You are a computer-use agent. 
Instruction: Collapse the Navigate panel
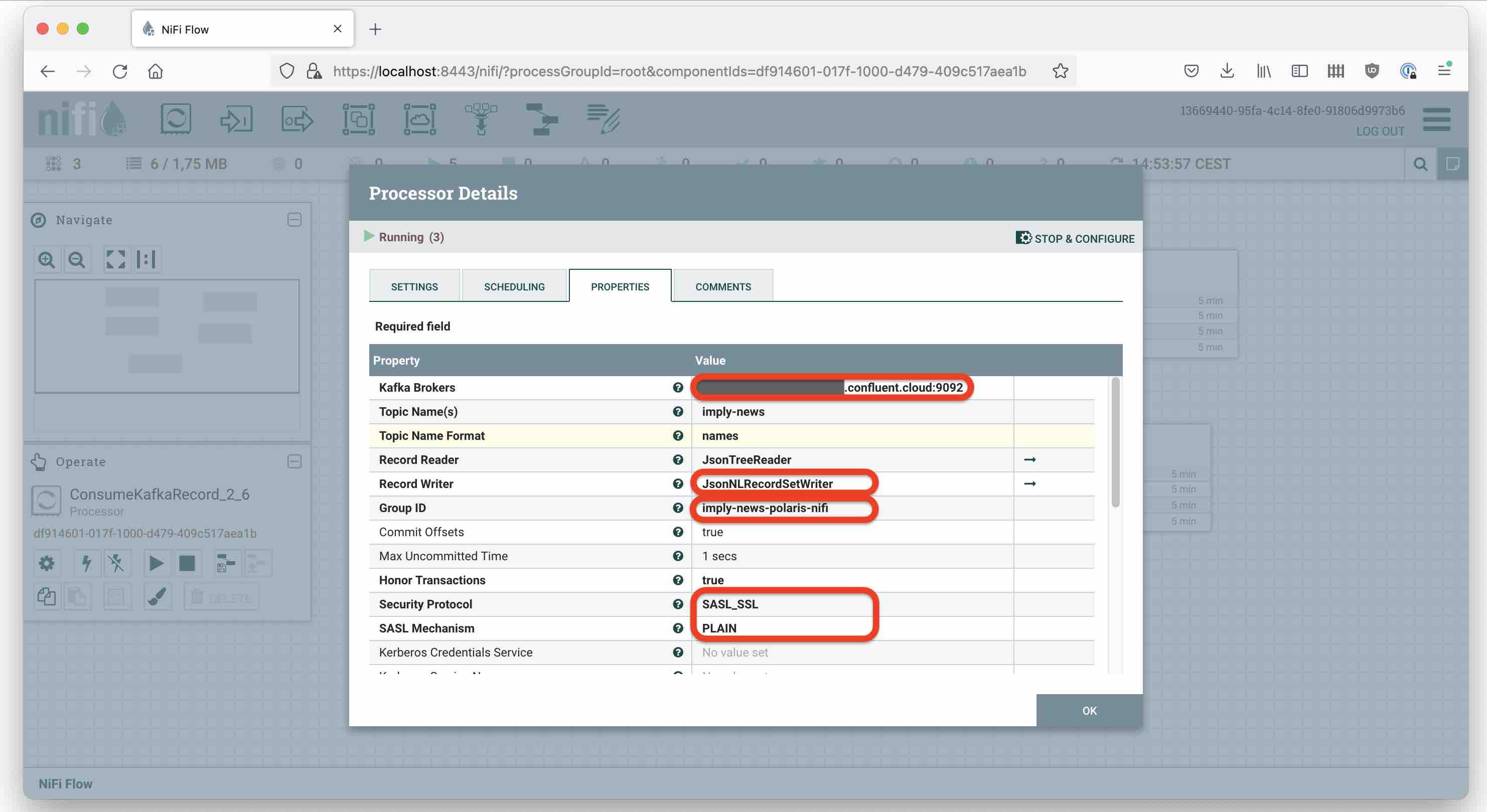294,220
